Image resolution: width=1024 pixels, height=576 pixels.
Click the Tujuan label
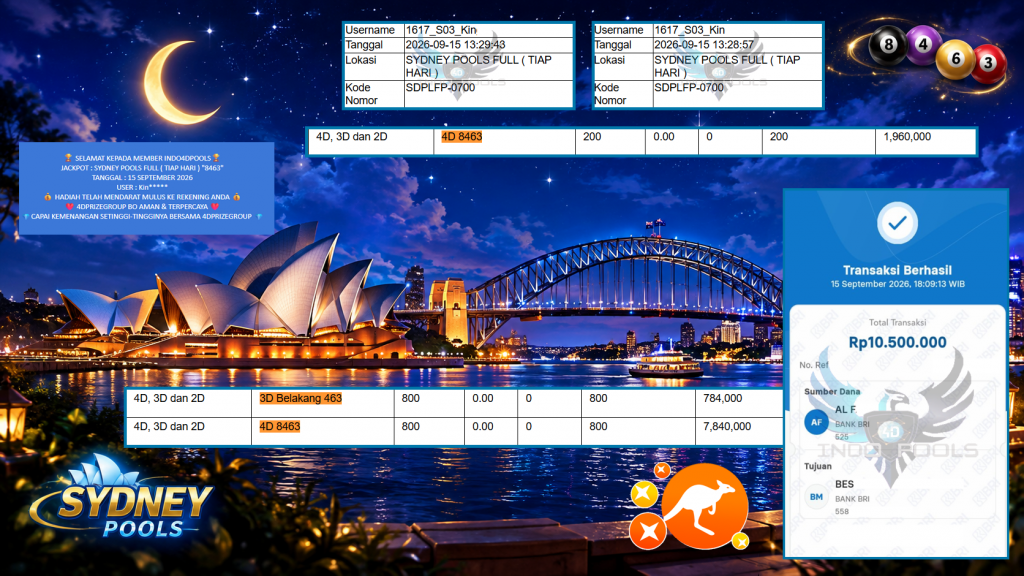pyautogui.click(x=818, y=466)
